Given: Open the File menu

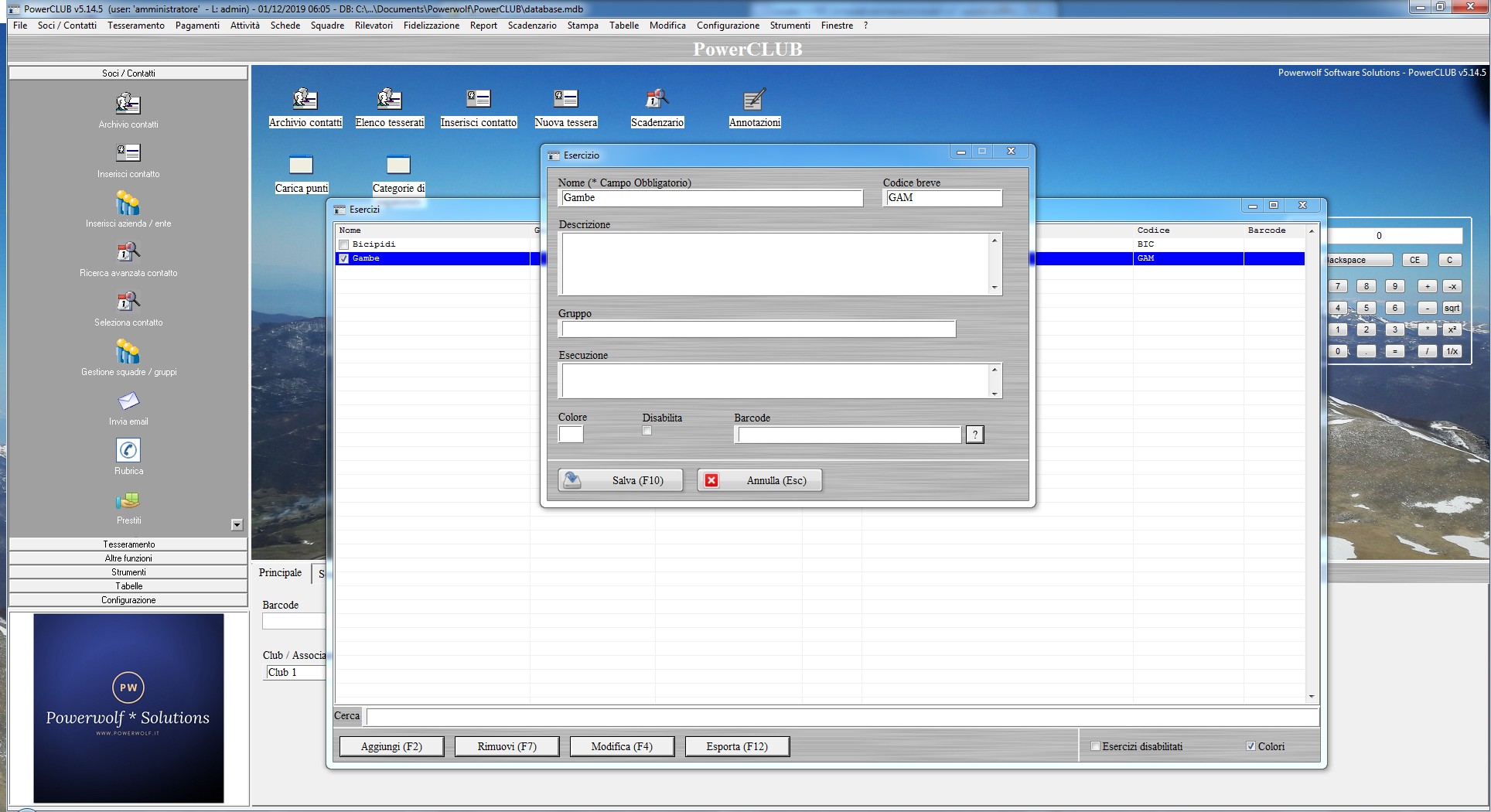Looking at the screenshot, I should coord(20,26).
